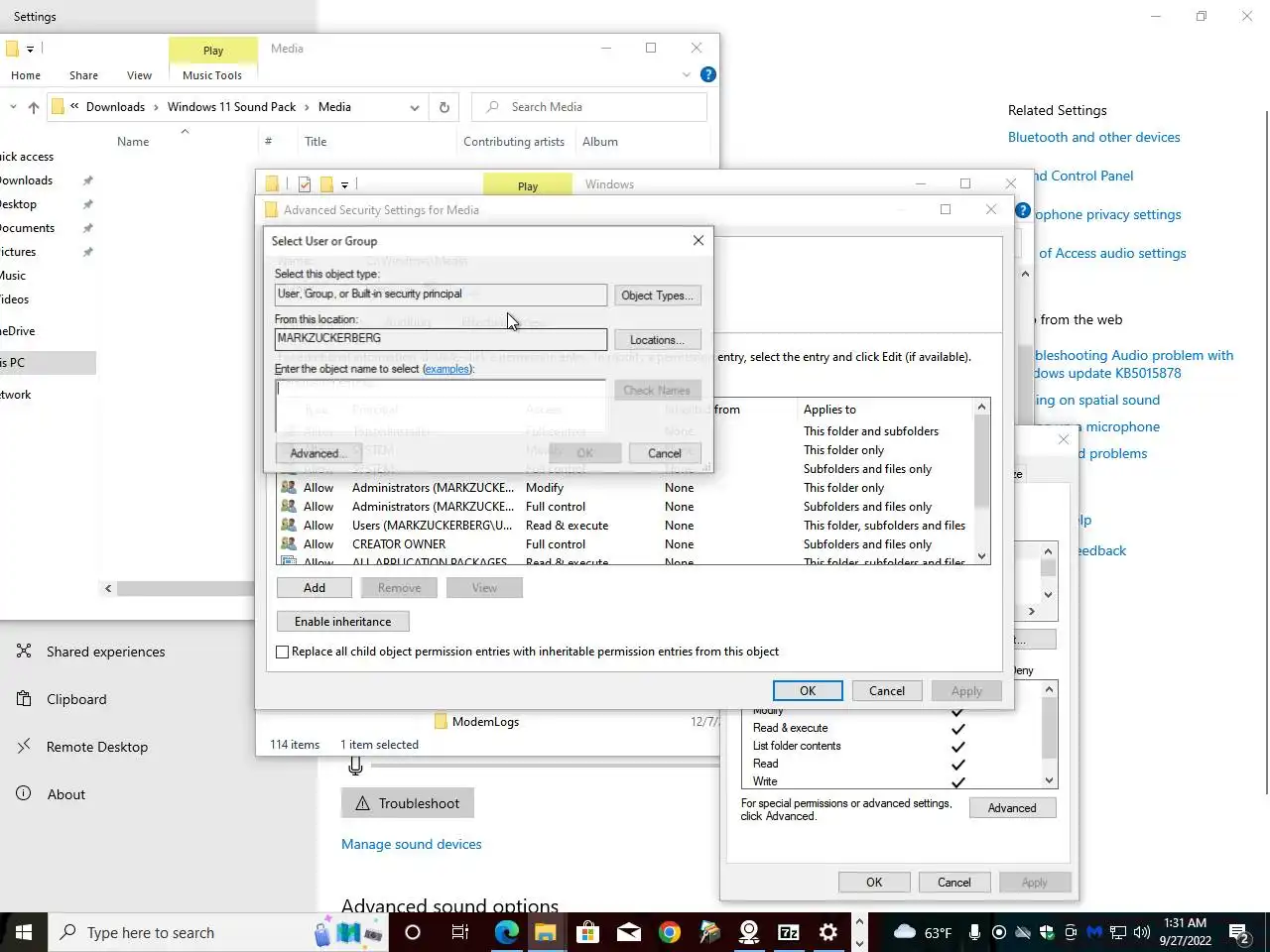Open the Music Tools tab
Viewport: 1270px width, 952px height.
click(x=212, y=75)
